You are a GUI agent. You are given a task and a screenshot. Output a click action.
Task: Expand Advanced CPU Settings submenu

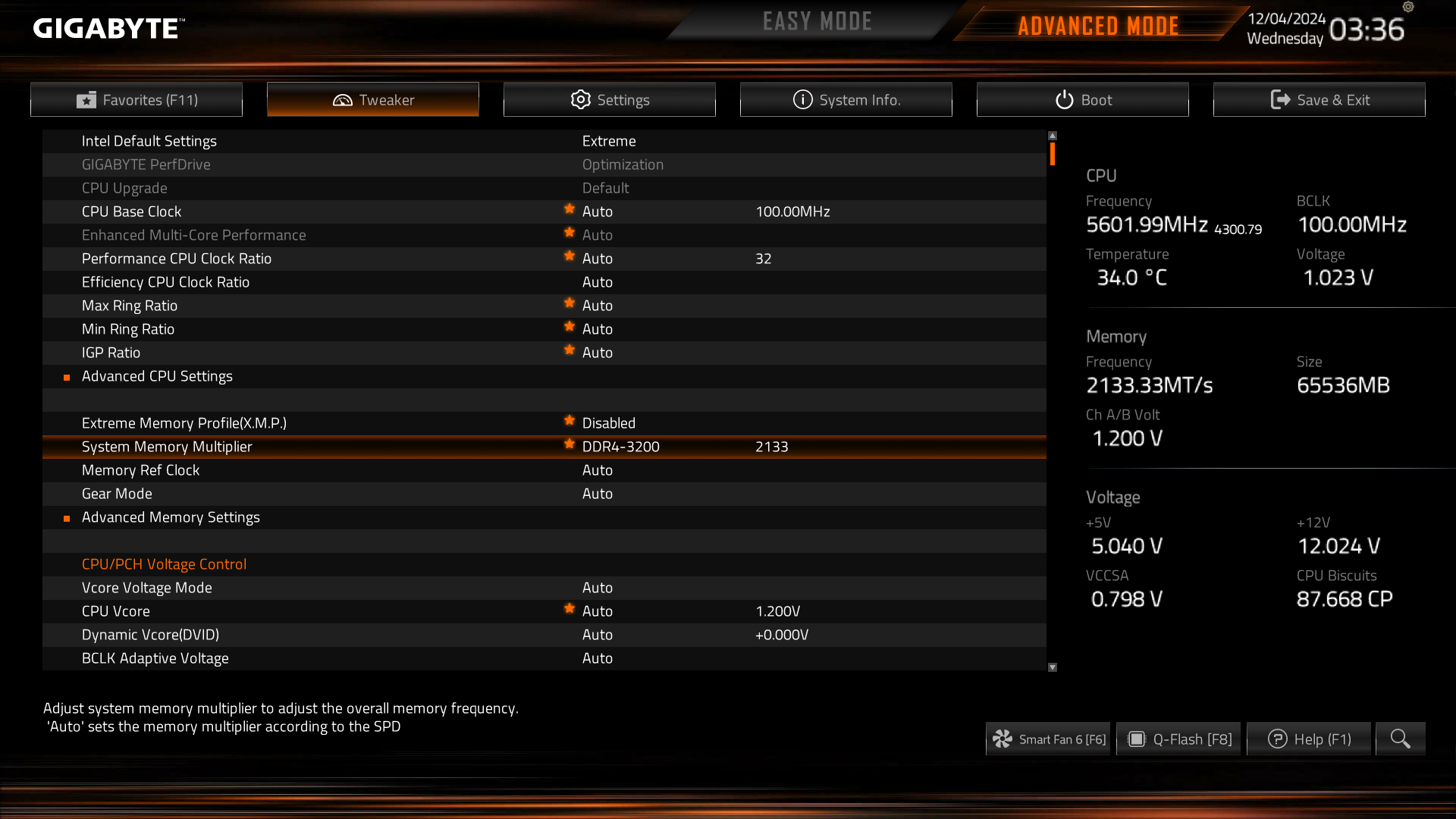coord(157,376)
